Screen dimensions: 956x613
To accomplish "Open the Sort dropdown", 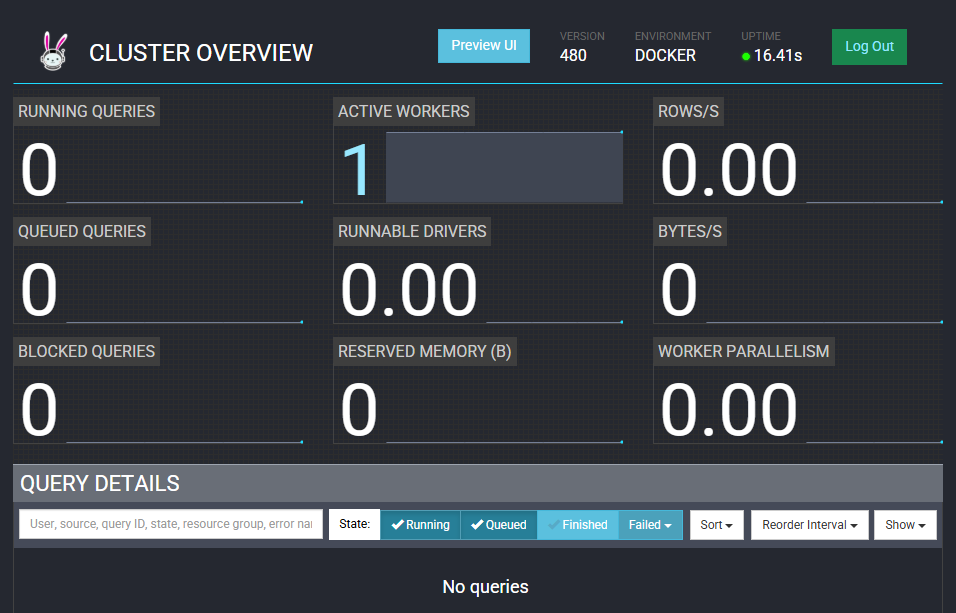I will click(x=716, y=525).
